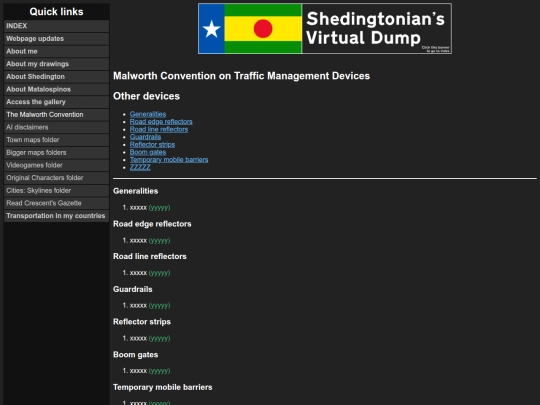Click the ZZZZZ contents link
Viewport: 540px width, 405px height.
[x=140, y=167]
